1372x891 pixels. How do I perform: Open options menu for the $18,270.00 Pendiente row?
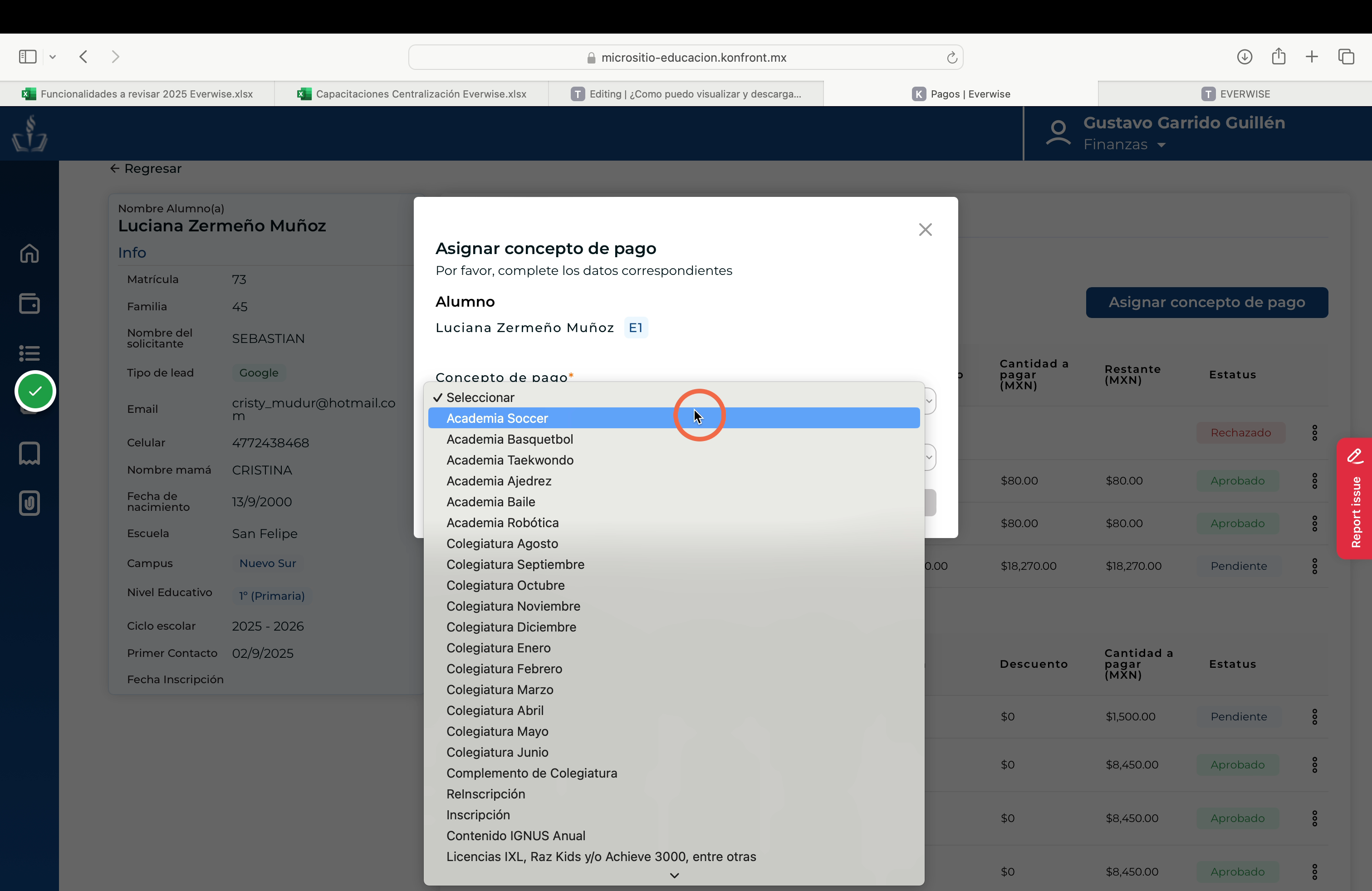tap(1315, 566)
